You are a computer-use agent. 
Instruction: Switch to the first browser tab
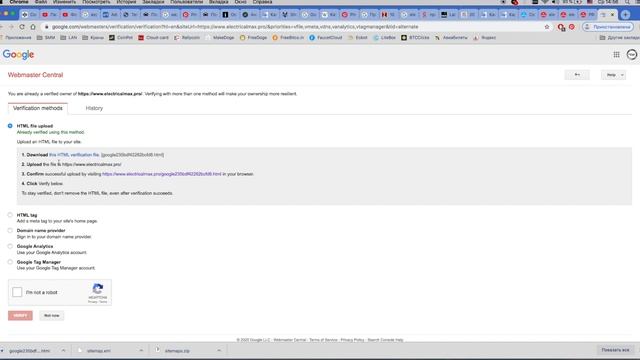point(29,15)
